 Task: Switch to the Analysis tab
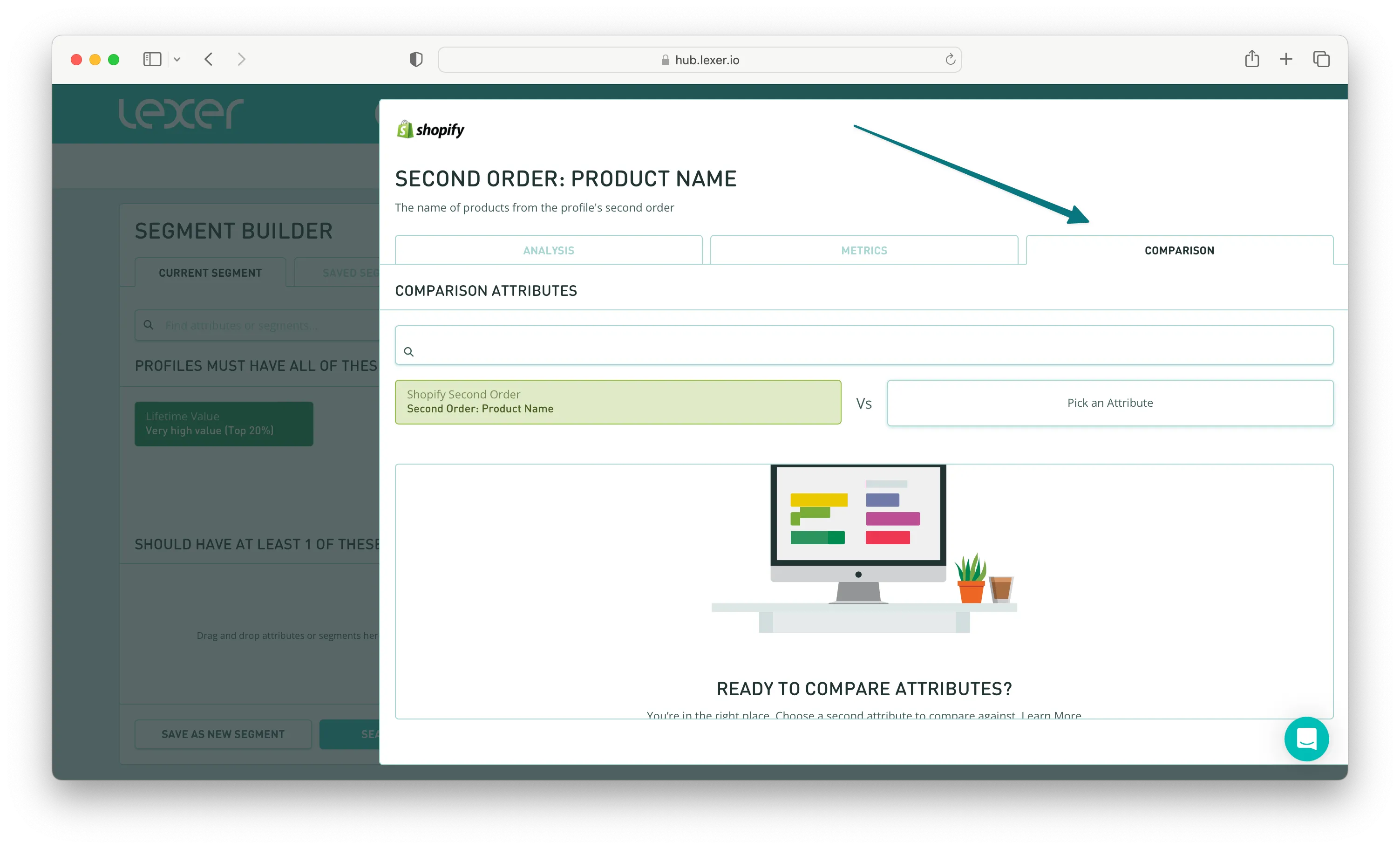pos(548,250)
